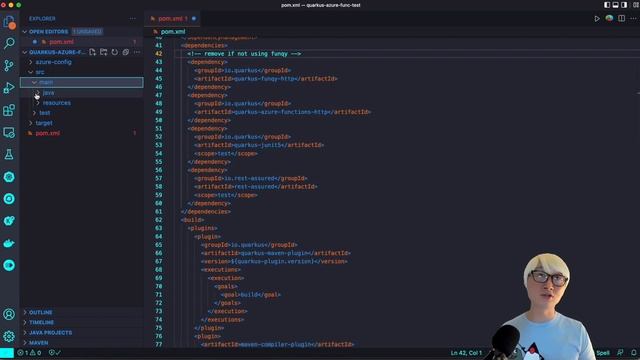This screenshot has height=360, width=640.
Task: Close the pom.xml tab via unsaved dot
Action: [194, 18]
